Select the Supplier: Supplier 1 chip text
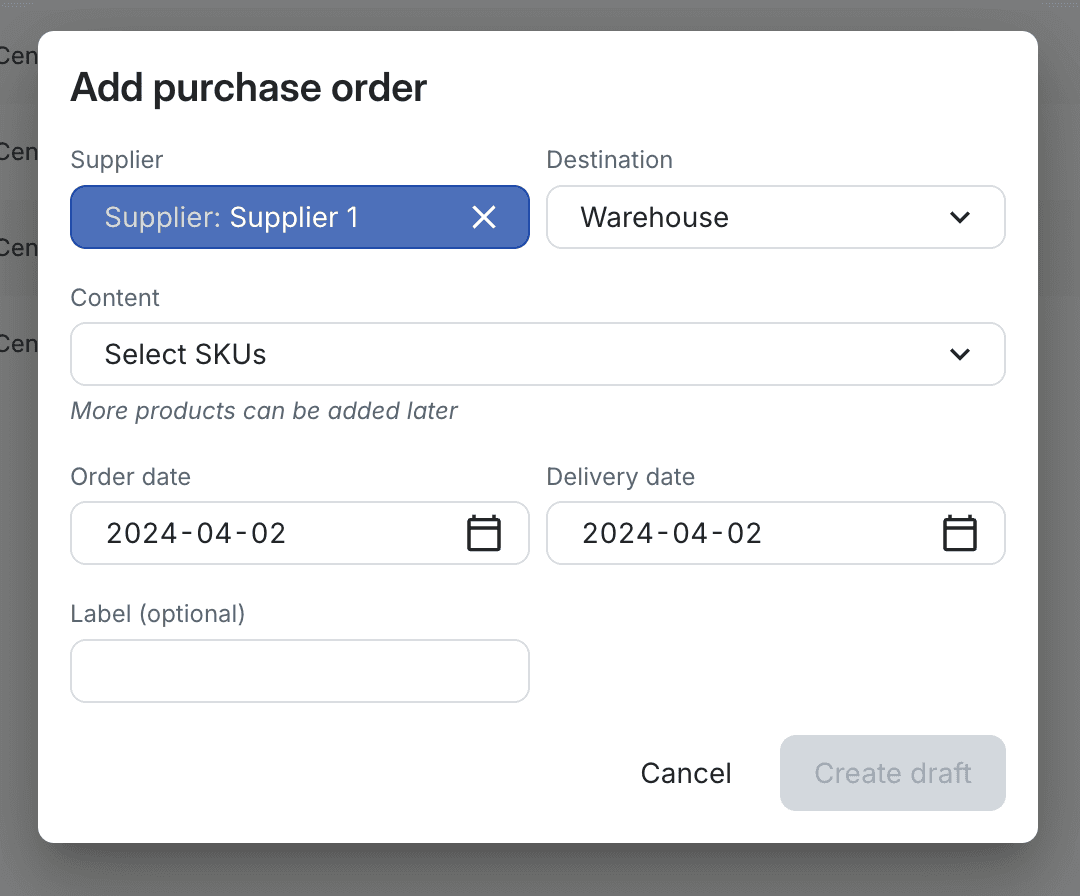The width and height of the screenshot is (1080, 896). (x=231, y=217)
